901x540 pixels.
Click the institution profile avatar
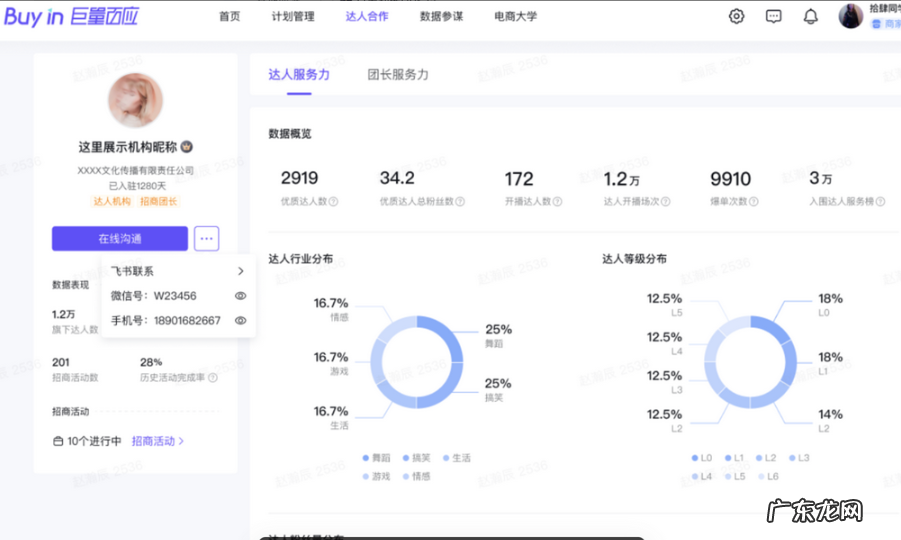click(135, 100)
